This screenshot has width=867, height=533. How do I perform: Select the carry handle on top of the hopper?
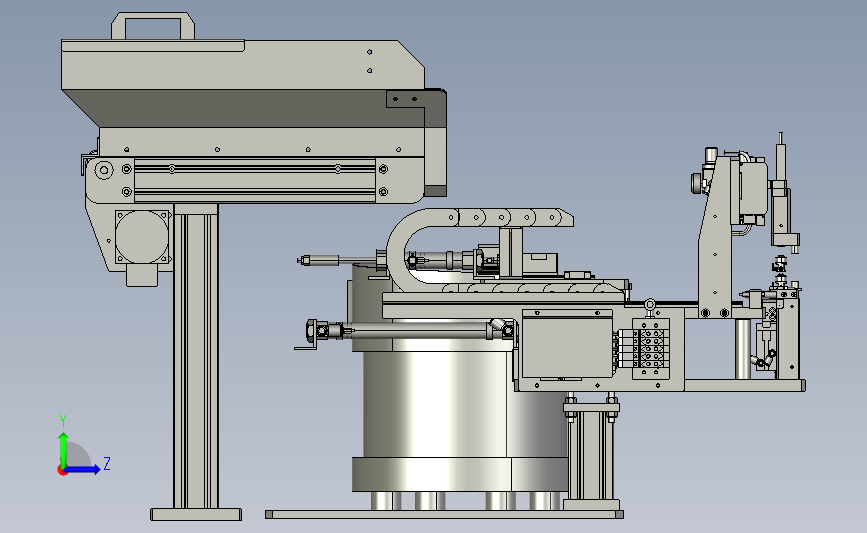coord(153,26)
